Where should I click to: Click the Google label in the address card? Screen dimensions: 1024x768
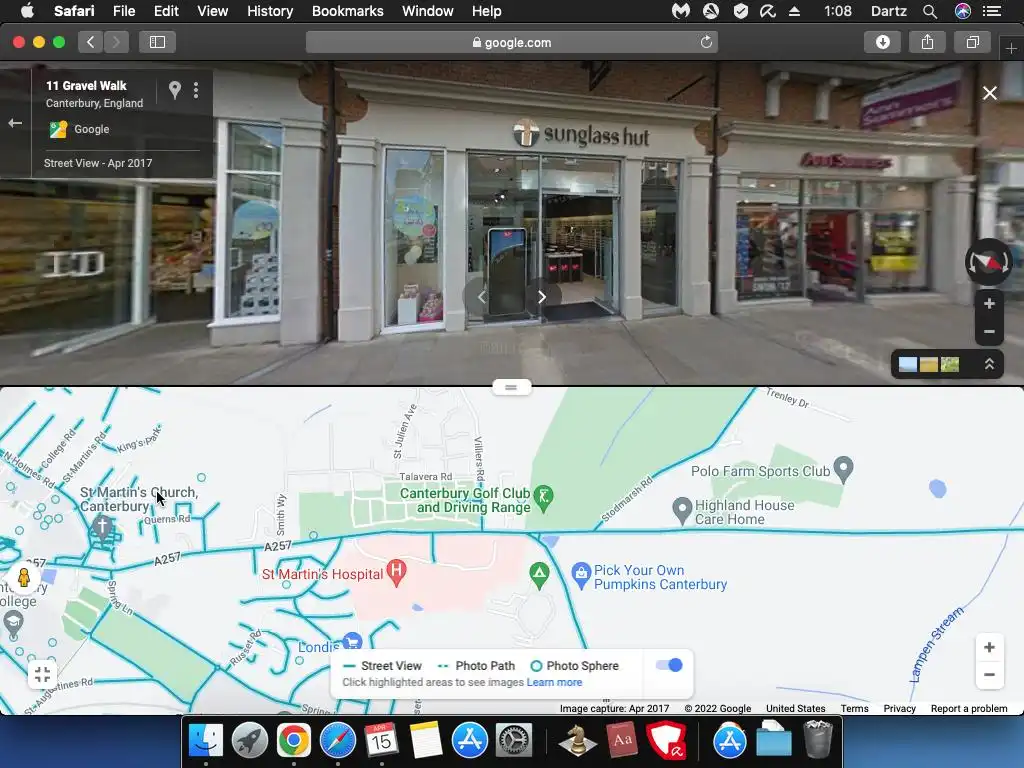(91, 129)
